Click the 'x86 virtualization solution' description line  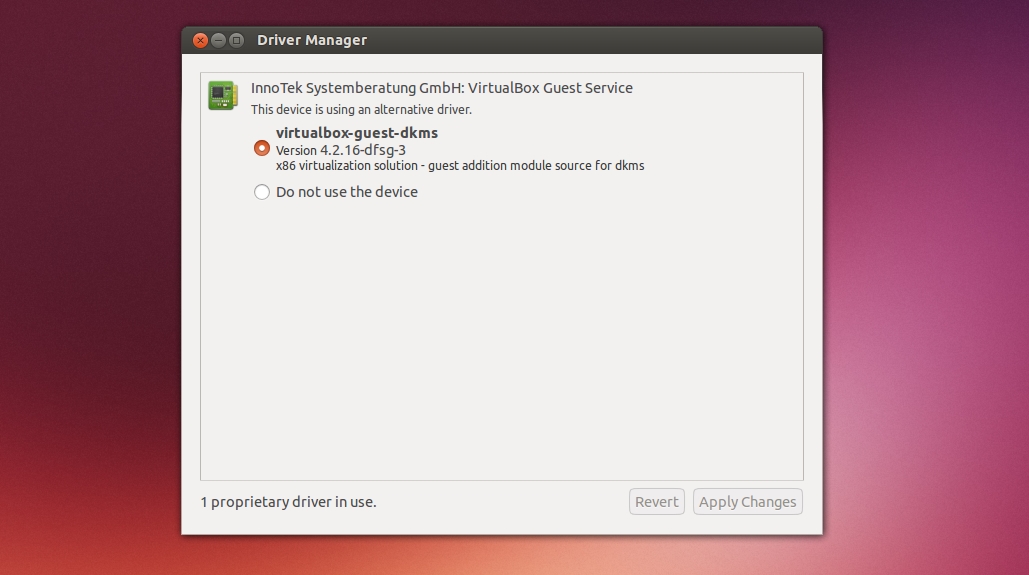click(x=460, y=165)
